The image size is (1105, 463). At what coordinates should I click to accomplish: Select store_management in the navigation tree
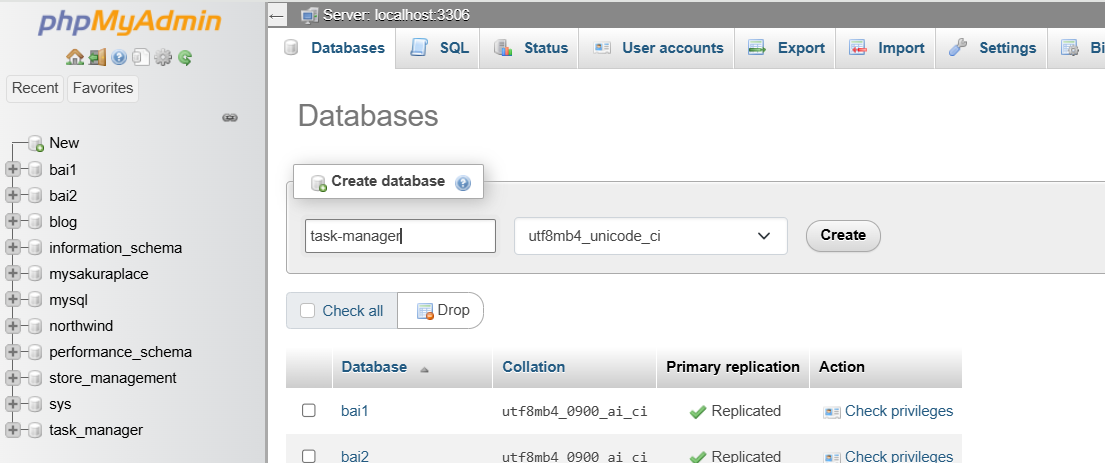pos(113,378)
